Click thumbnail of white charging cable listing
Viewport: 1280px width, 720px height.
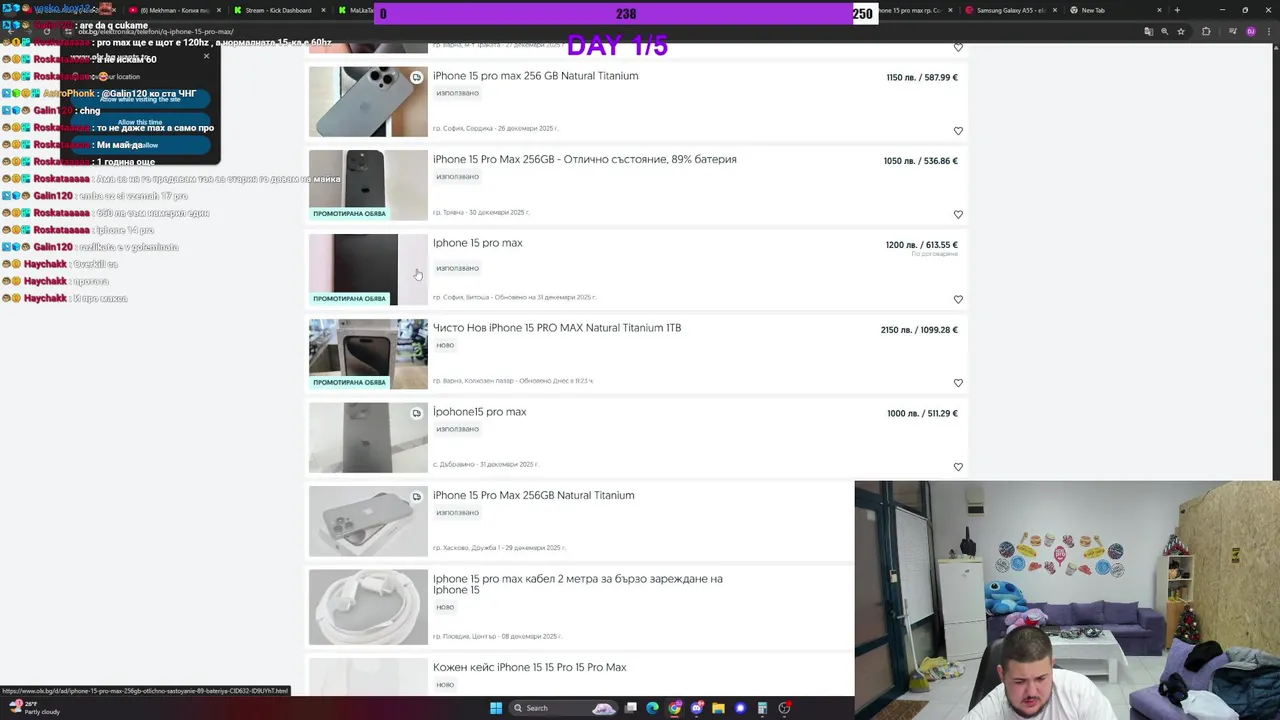368,607
